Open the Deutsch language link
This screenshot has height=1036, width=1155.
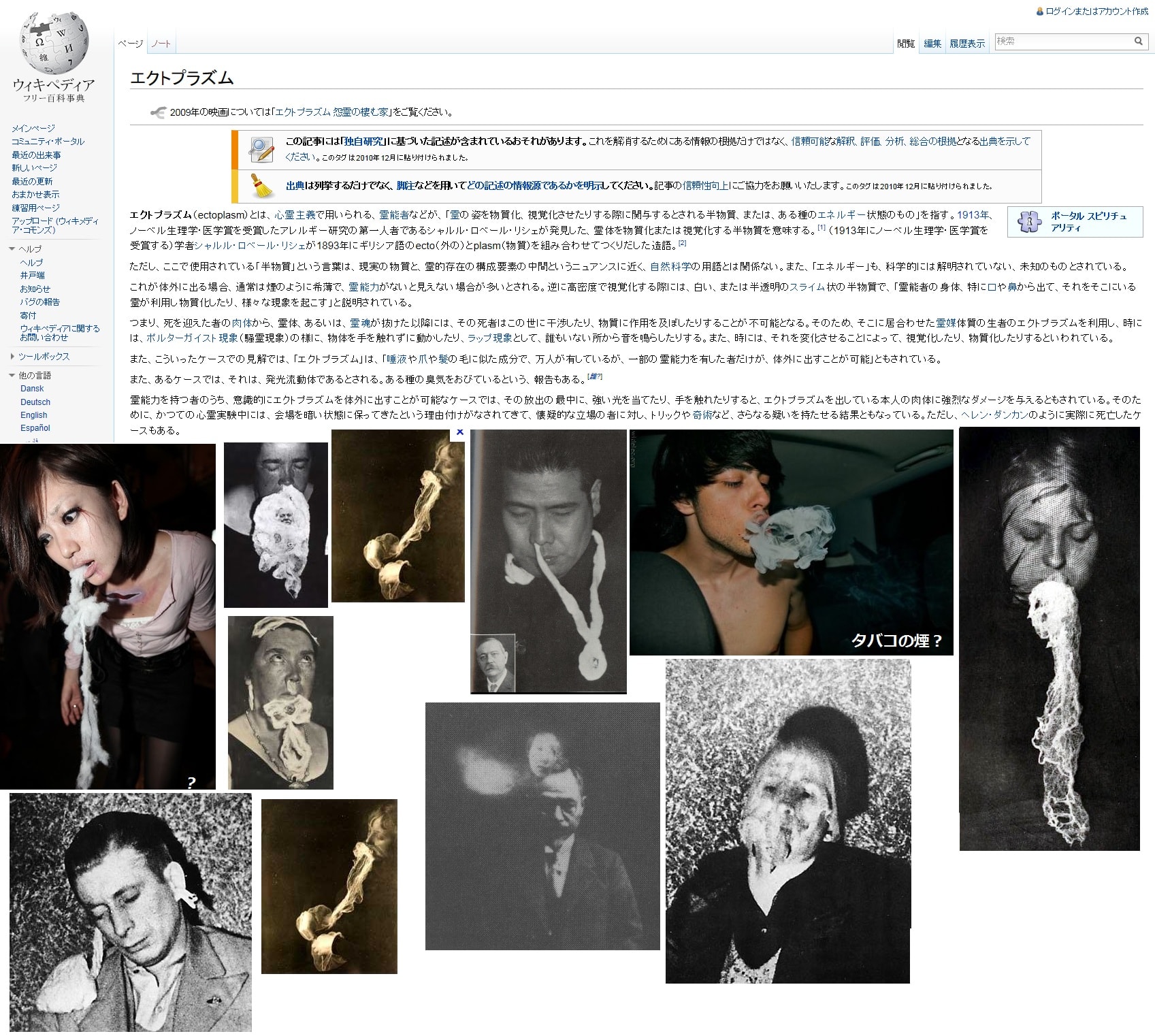pyautogui.click(x=35, y=402)
